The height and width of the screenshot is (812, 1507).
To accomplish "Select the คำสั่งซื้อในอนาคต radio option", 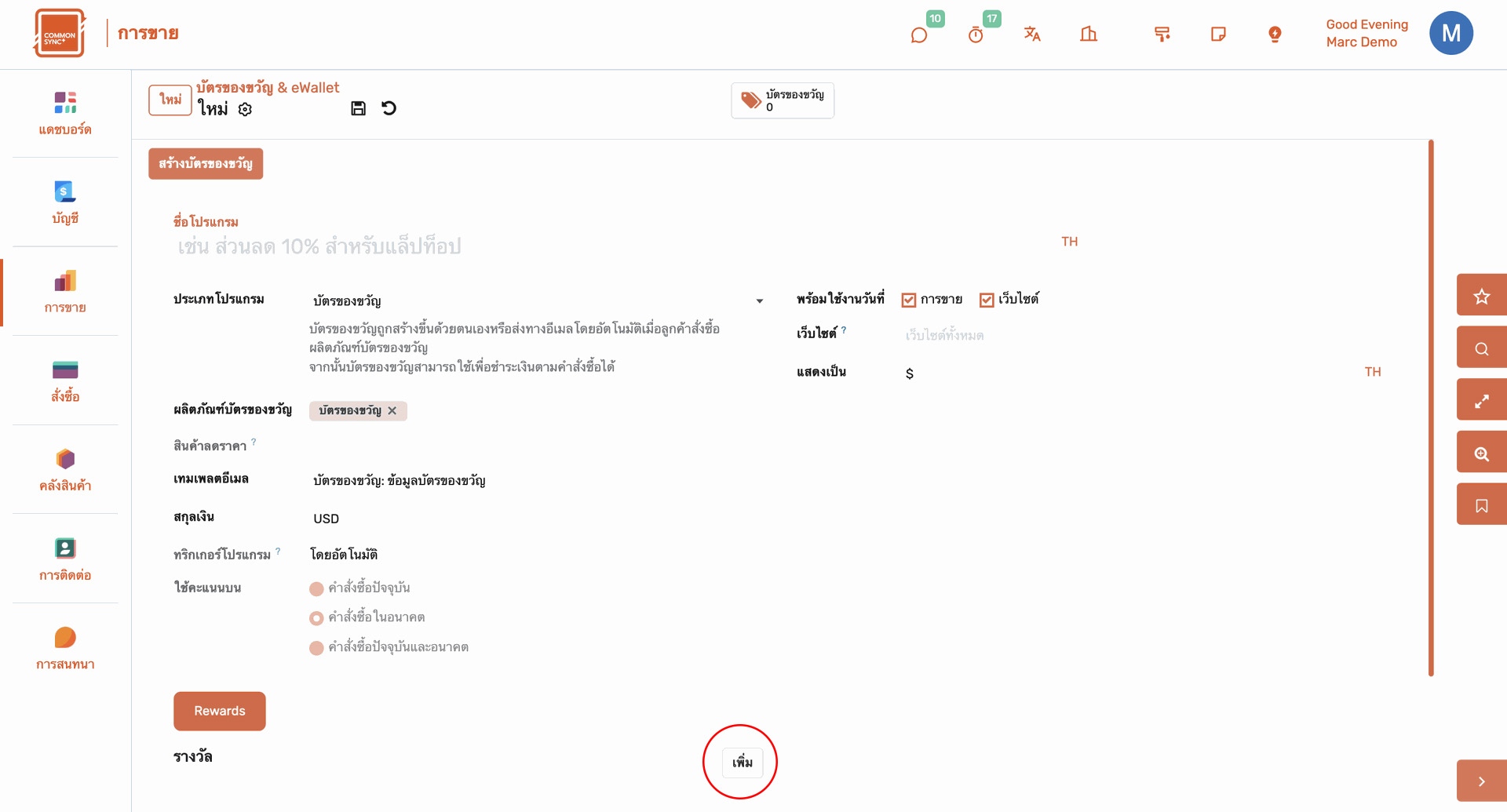I will click(x=316, y=618).
